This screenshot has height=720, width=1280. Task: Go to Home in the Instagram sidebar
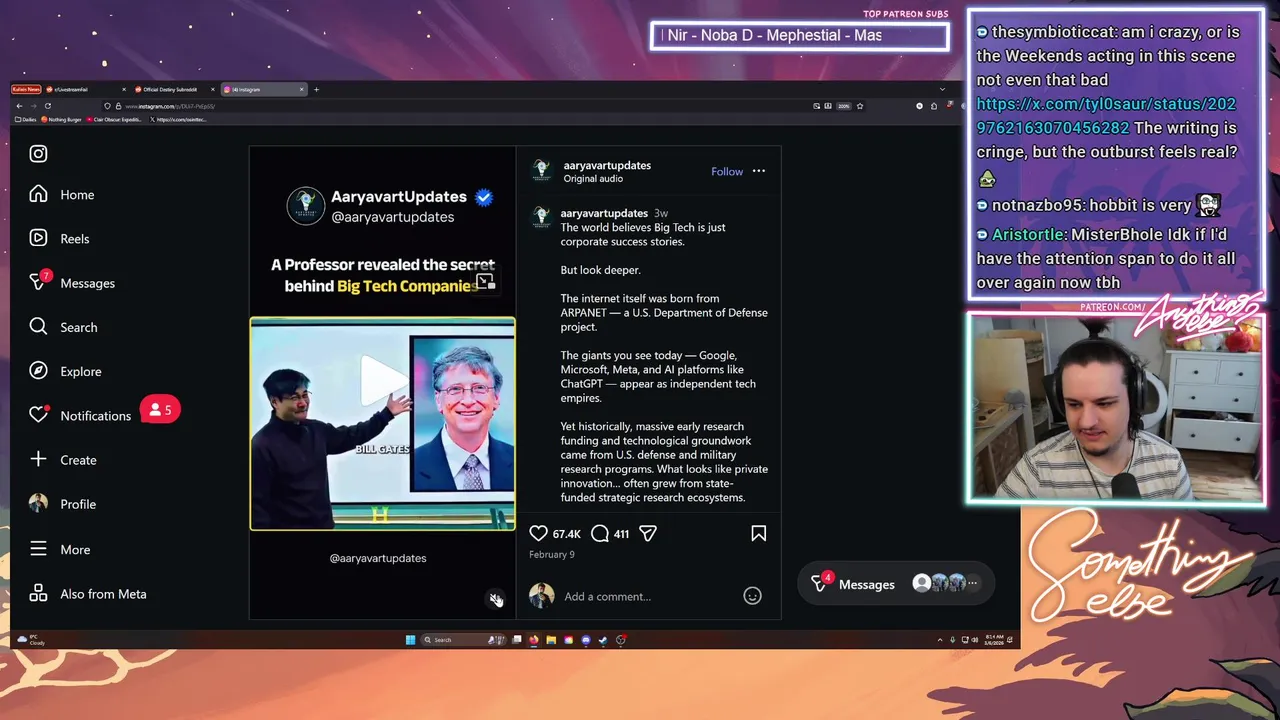[x=62, y=194]
